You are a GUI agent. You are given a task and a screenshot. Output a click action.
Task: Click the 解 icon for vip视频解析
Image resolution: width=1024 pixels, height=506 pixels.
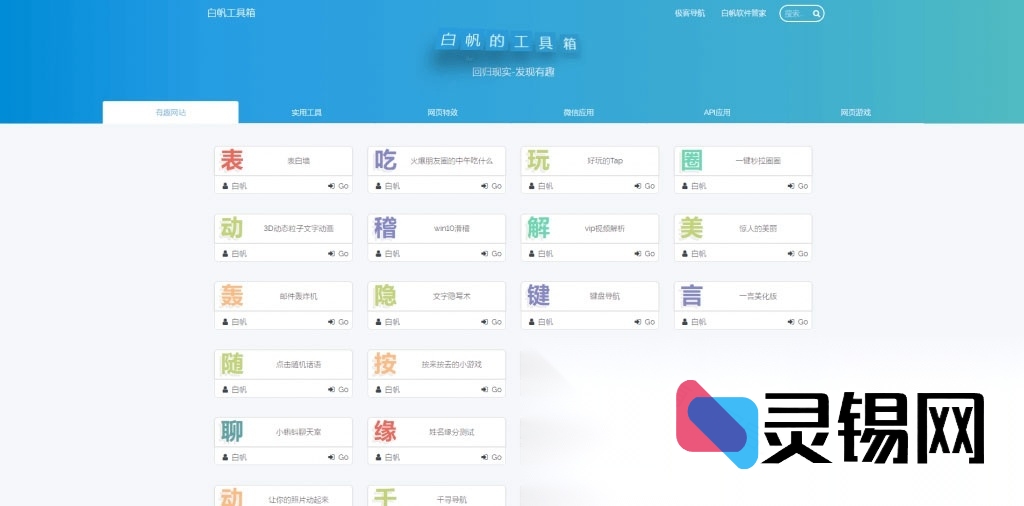click(538, 228)
